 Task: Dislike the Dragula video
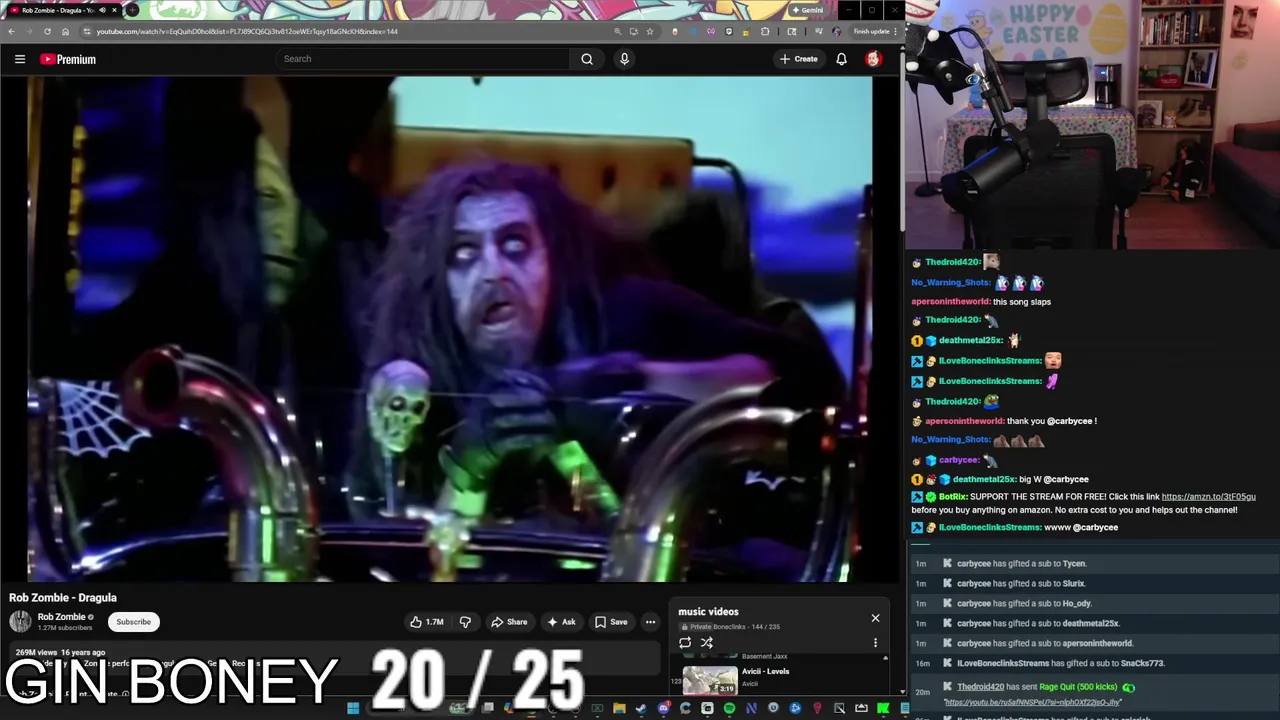coord(465,622)
